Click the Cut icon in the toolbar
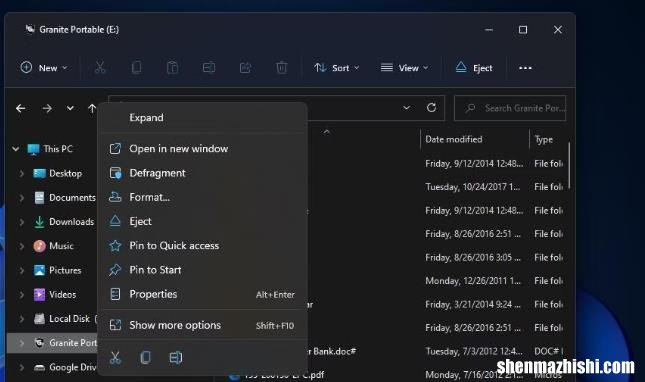This screenshot has width=645, height=382. click(x=100, y=67)
